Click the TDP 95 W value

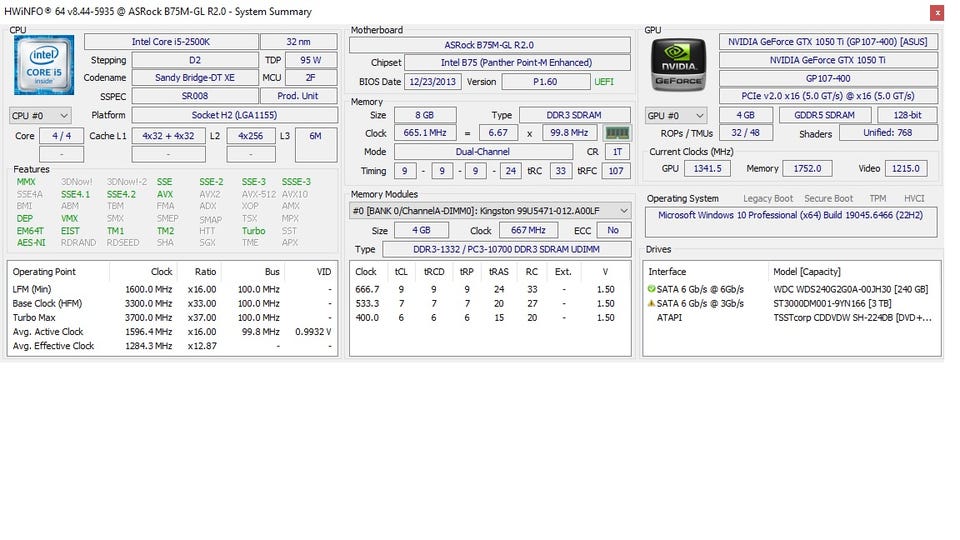point(311,60)
